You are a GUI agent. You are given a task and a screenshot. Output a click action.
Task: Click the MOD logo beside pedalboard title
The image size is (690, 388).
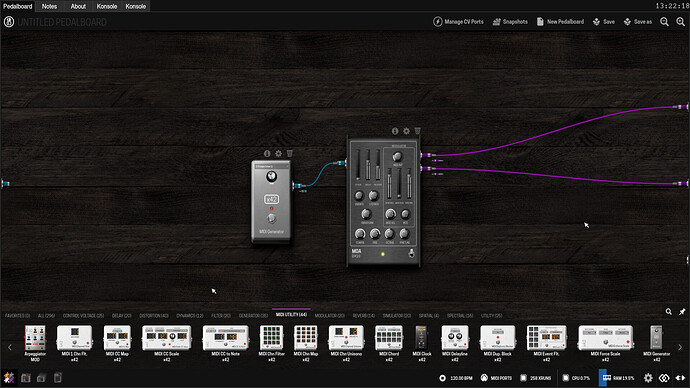pyautogui.click(x=9, y=22)
